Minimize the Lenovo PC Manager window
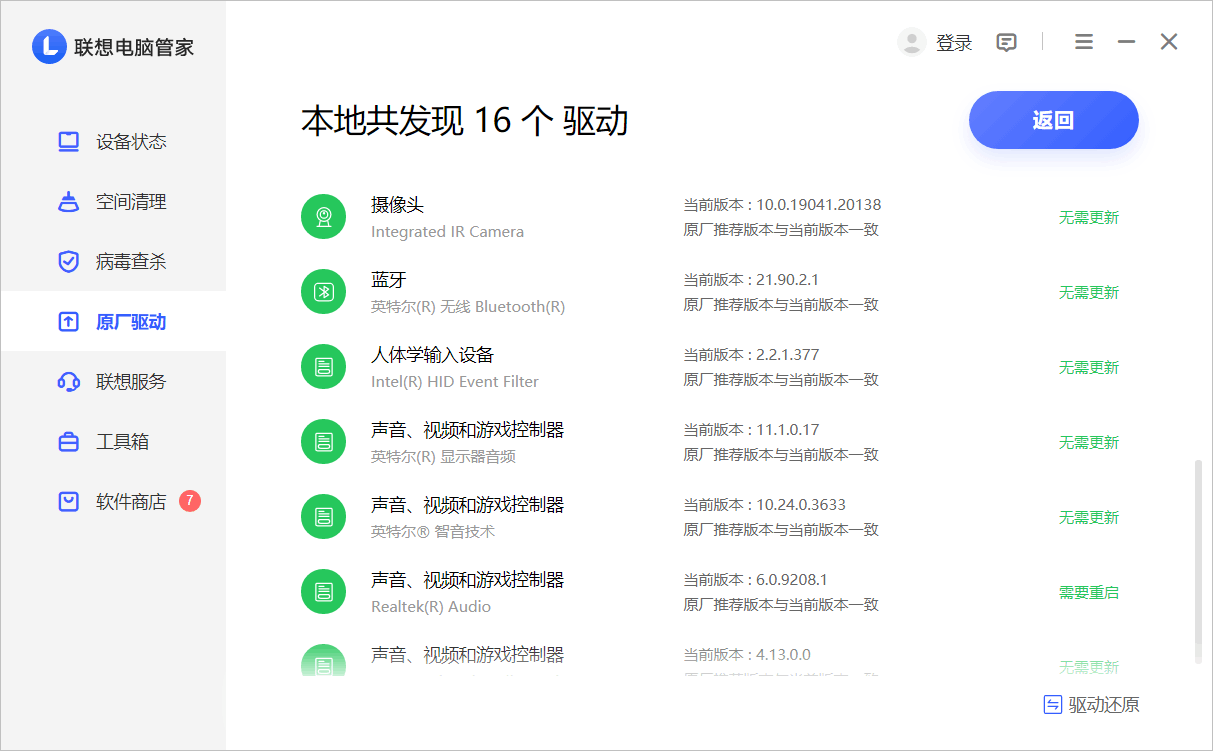 pyautogui.click(x=1126, y=42)
